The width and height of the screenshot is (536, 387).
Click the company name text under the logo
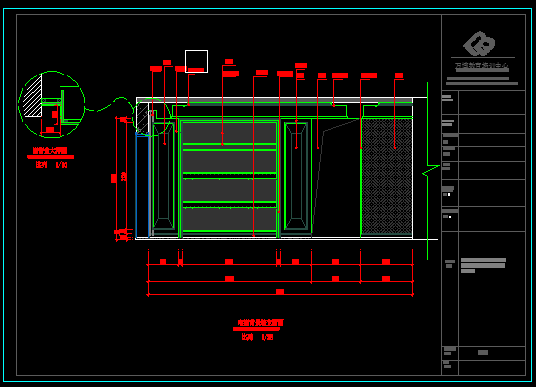481,65
